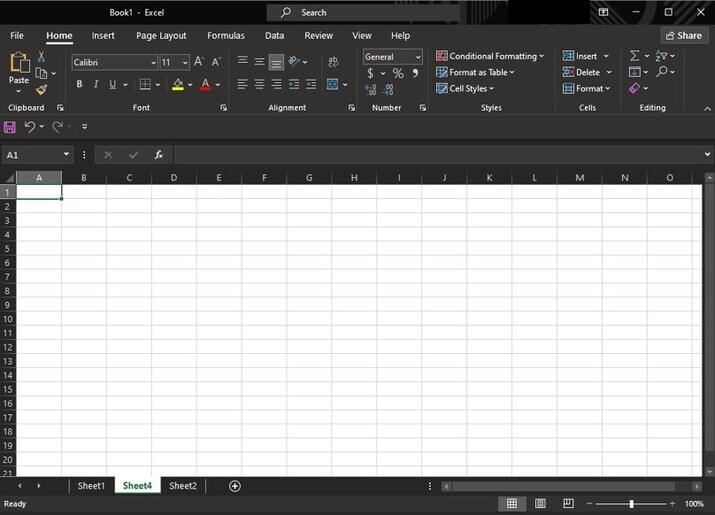Toggle align text right
The height and width of the screenshot is (515, 715).
click(x=276, y=84)
